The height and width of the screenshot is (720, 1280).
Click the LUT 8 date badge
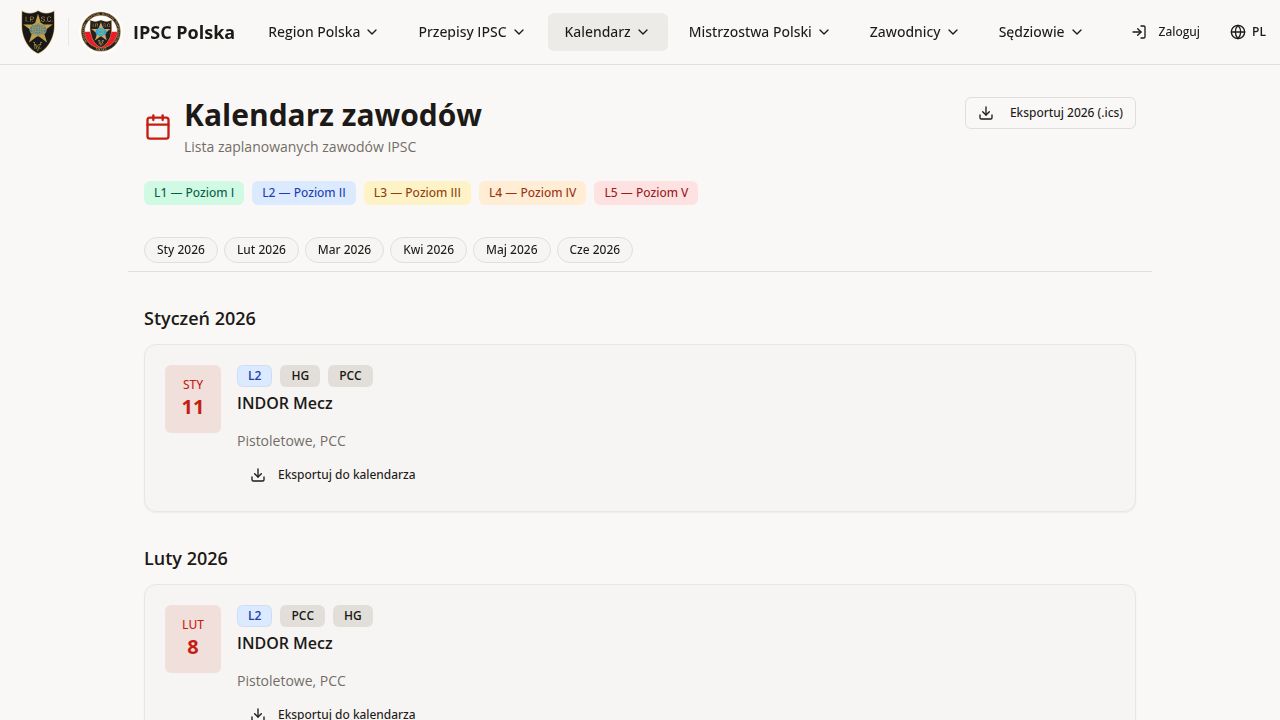click(193, 639)
